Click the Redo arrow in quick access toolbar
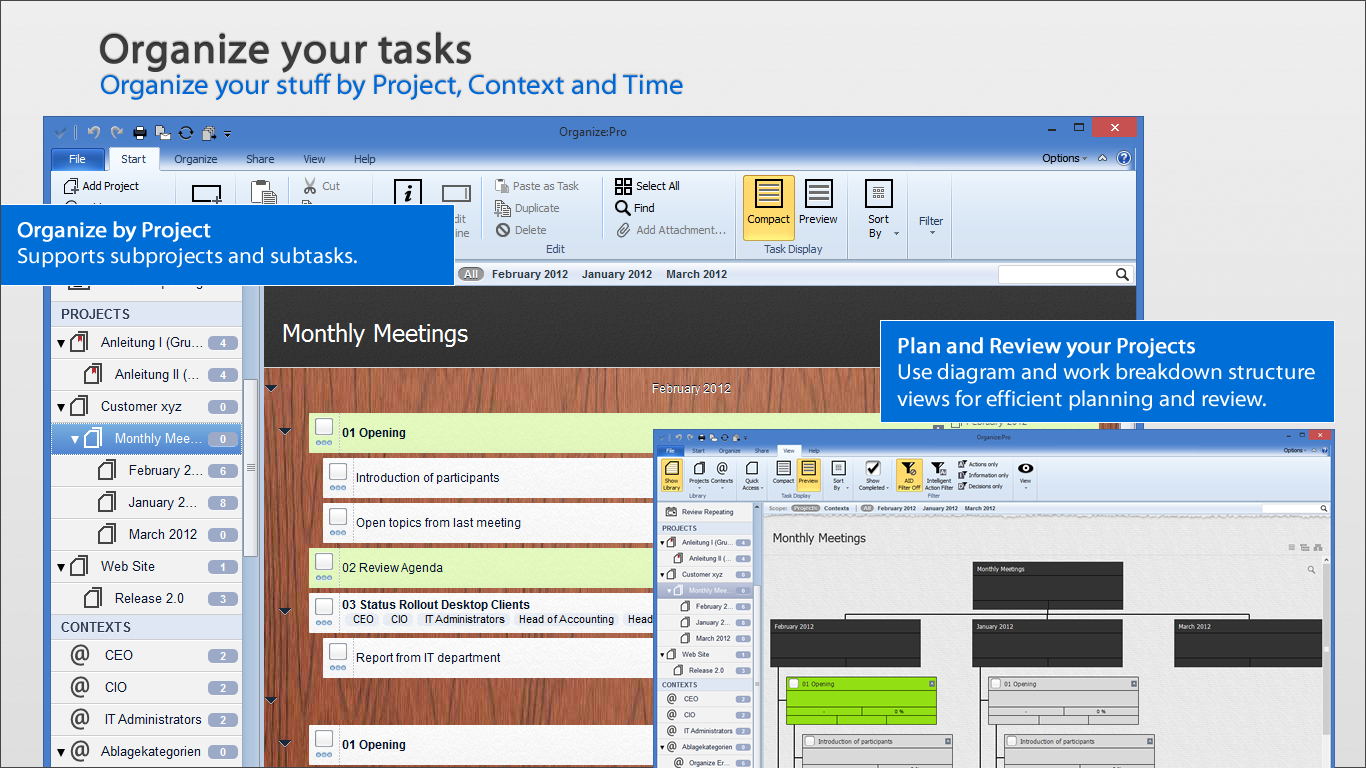Image resolution: width=1366 pixels, height=768 pixels. pyautogui.click(x=116, y=132)
